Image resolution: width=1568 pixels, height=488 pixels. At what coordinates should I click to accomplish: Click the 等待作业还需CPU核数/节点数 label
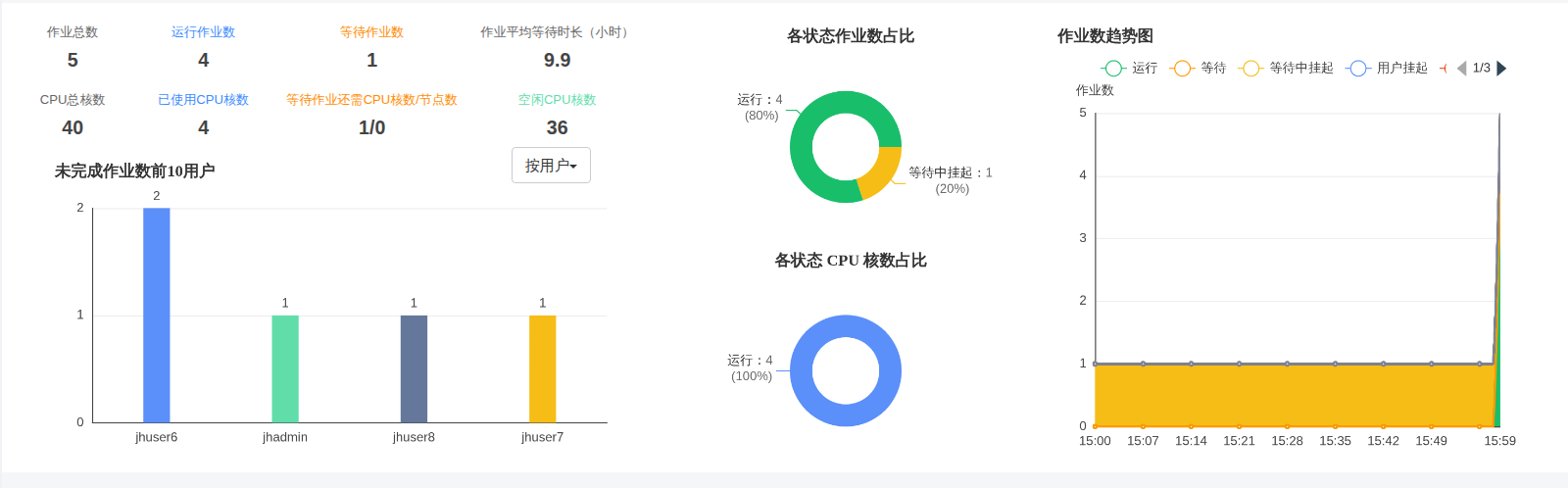(x=371, y=100)
